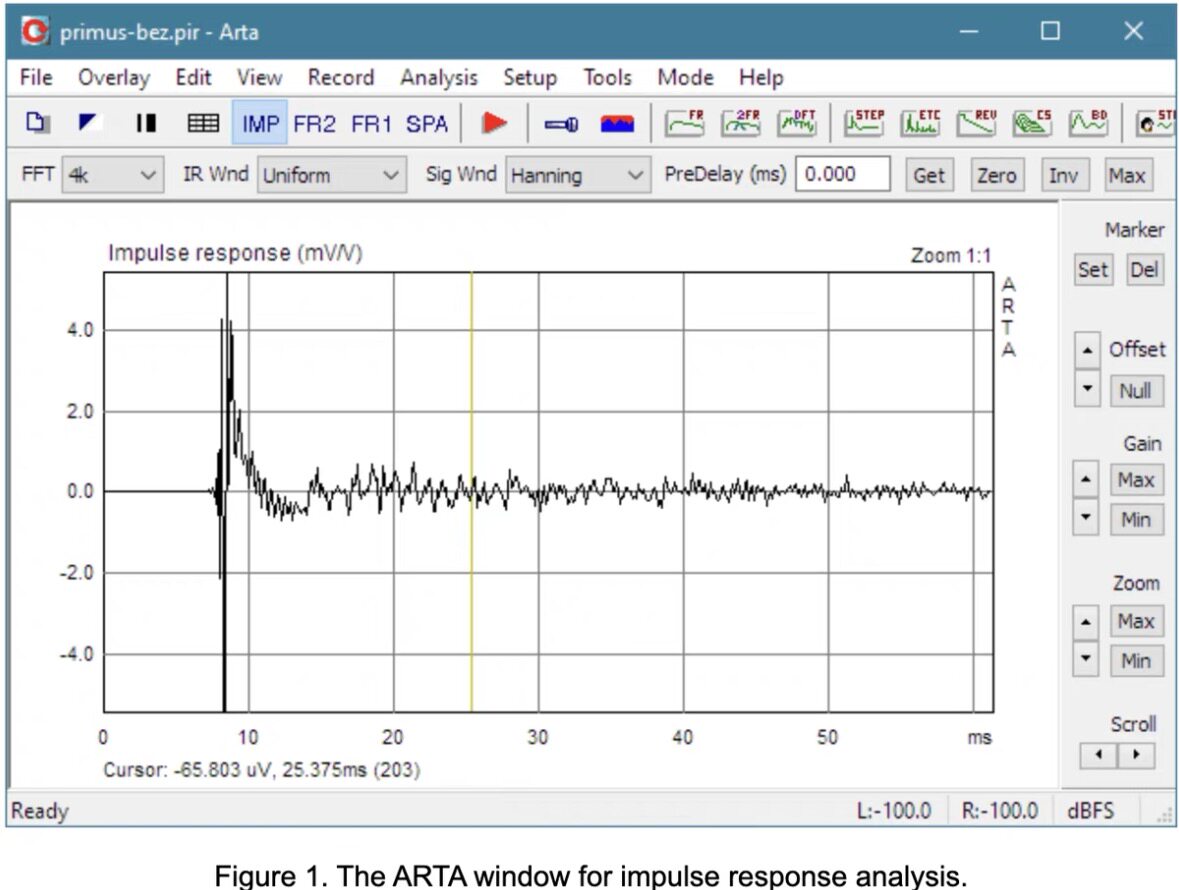1179x890 pixels.
Task: Start recording with the red play icon
Action: (494, 123)
